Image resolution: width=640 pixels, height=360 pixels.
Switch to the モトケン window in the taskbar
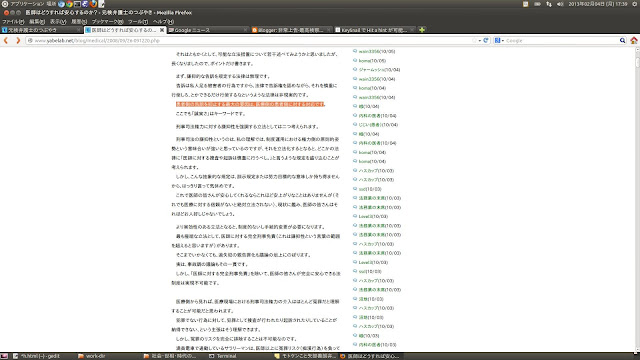pos(304,356)
